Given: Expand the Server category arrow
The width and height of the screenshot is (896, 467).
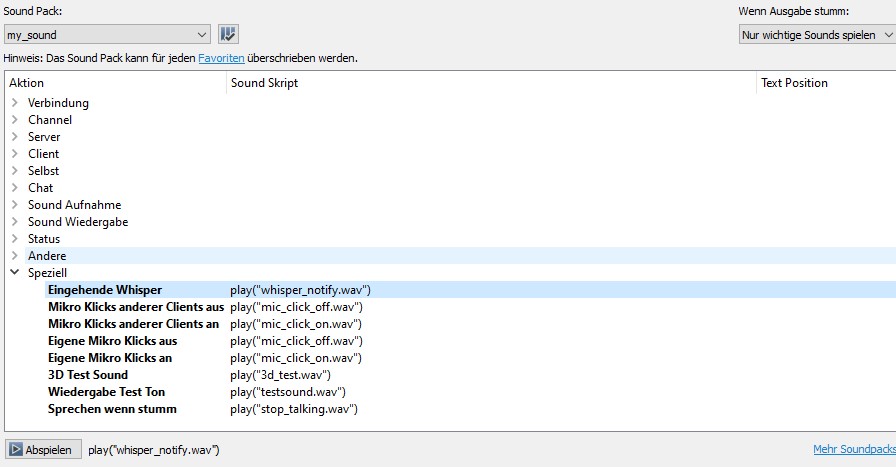Looking at the screenshot, I should pyautogui.click(x=15, y=137).
